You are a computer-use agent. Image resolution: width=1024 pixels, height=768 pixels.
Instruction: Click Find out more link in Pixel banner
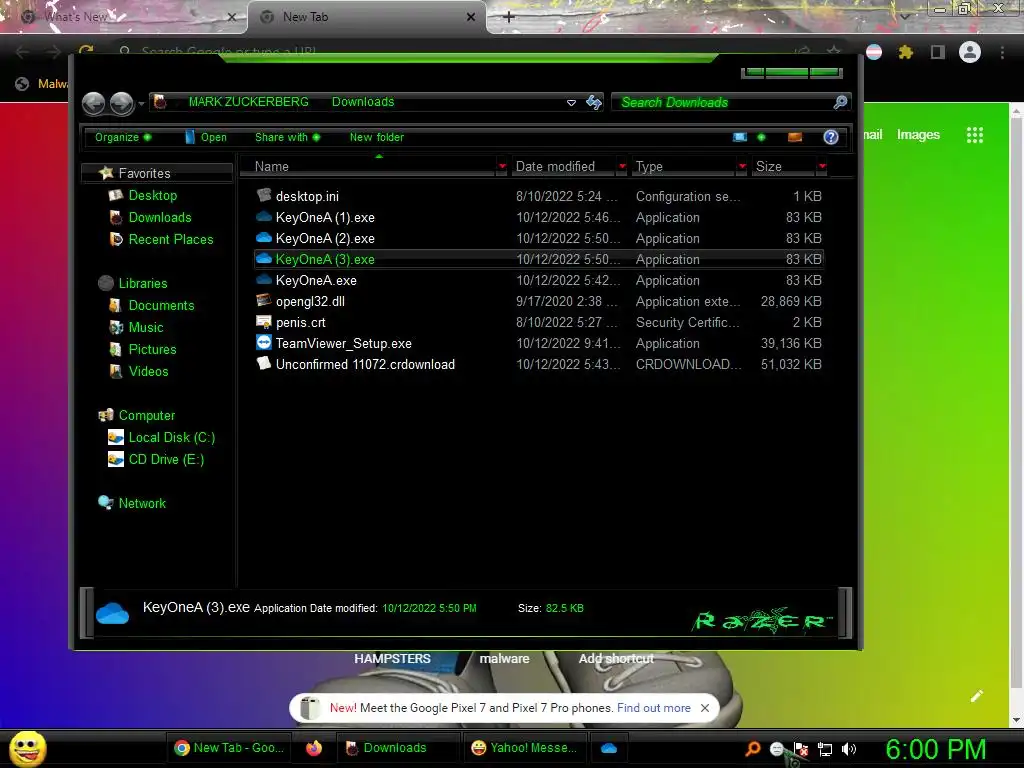click(x=654, y=708)
